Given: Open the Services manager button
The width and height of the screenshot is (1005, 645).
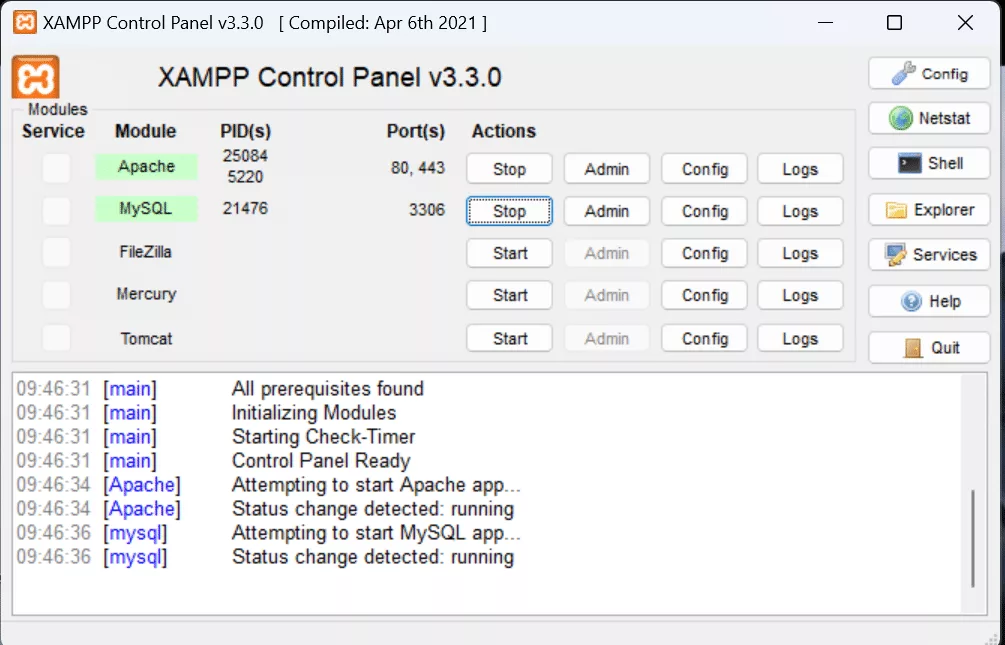Looking at the screenshot, I should coord(929,255).
